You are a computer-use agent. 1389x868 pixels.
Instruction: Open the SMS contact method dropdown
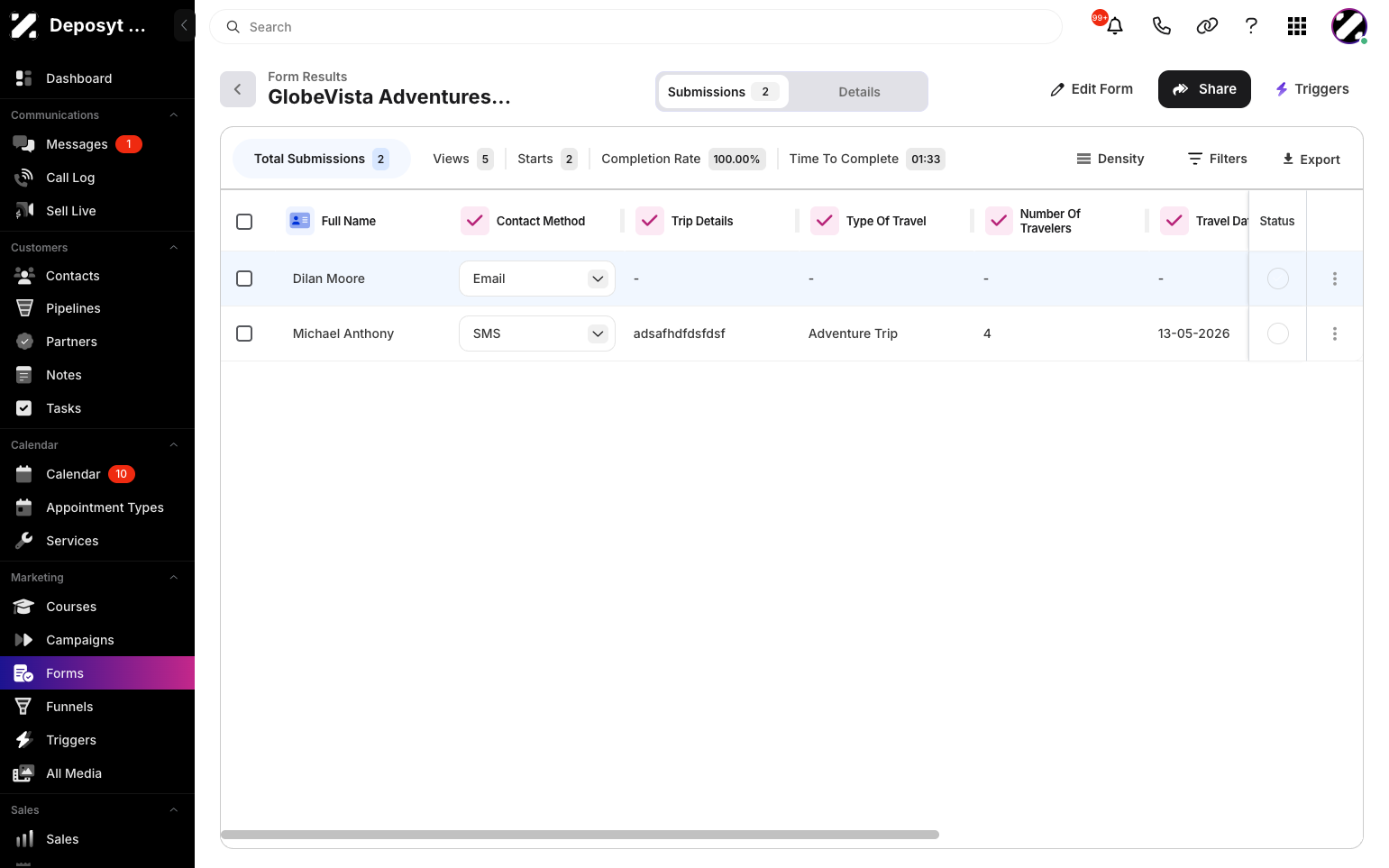pyautogui.click(x=537, y=333)
